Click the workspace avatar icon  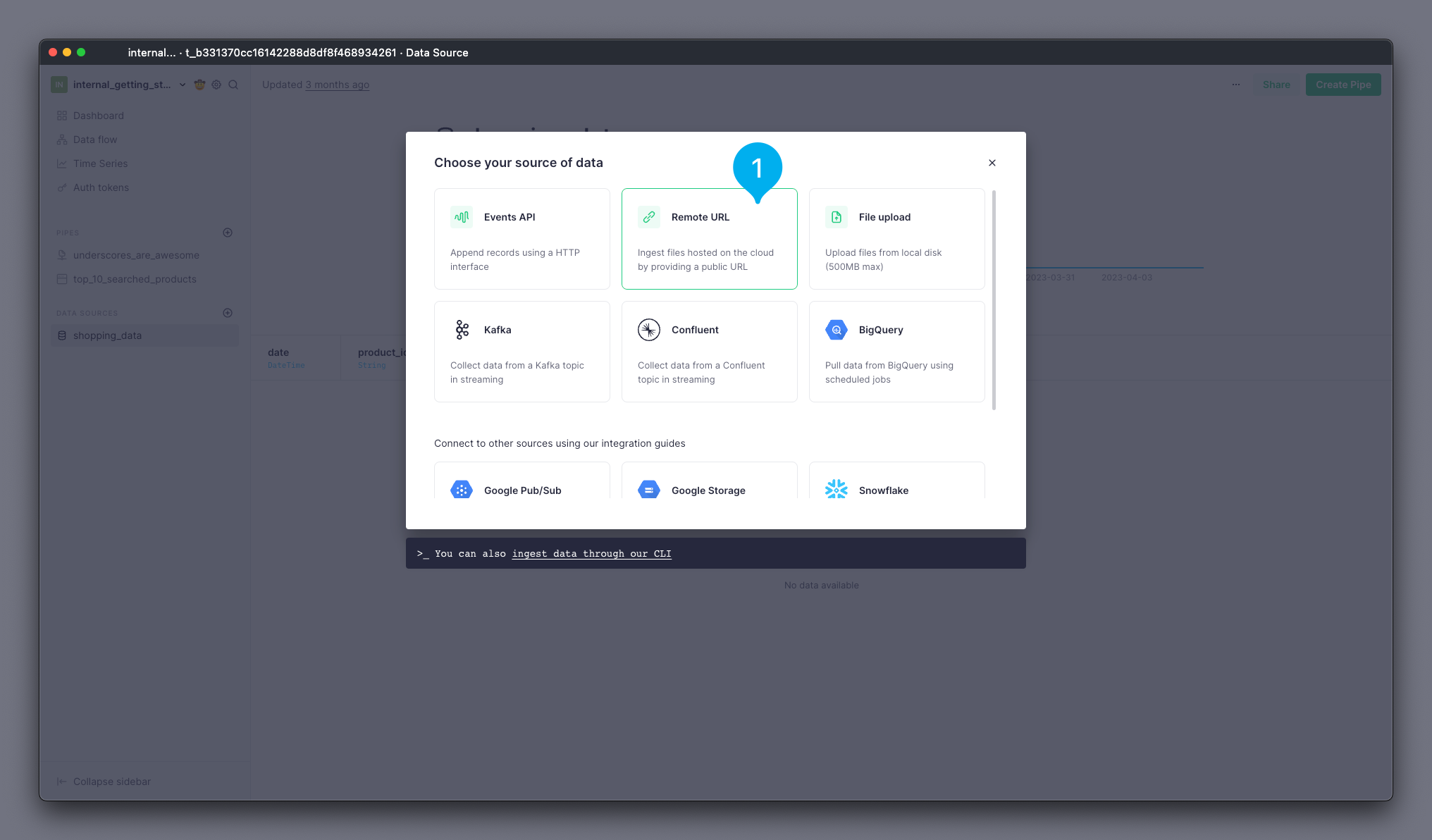point(59,85)
